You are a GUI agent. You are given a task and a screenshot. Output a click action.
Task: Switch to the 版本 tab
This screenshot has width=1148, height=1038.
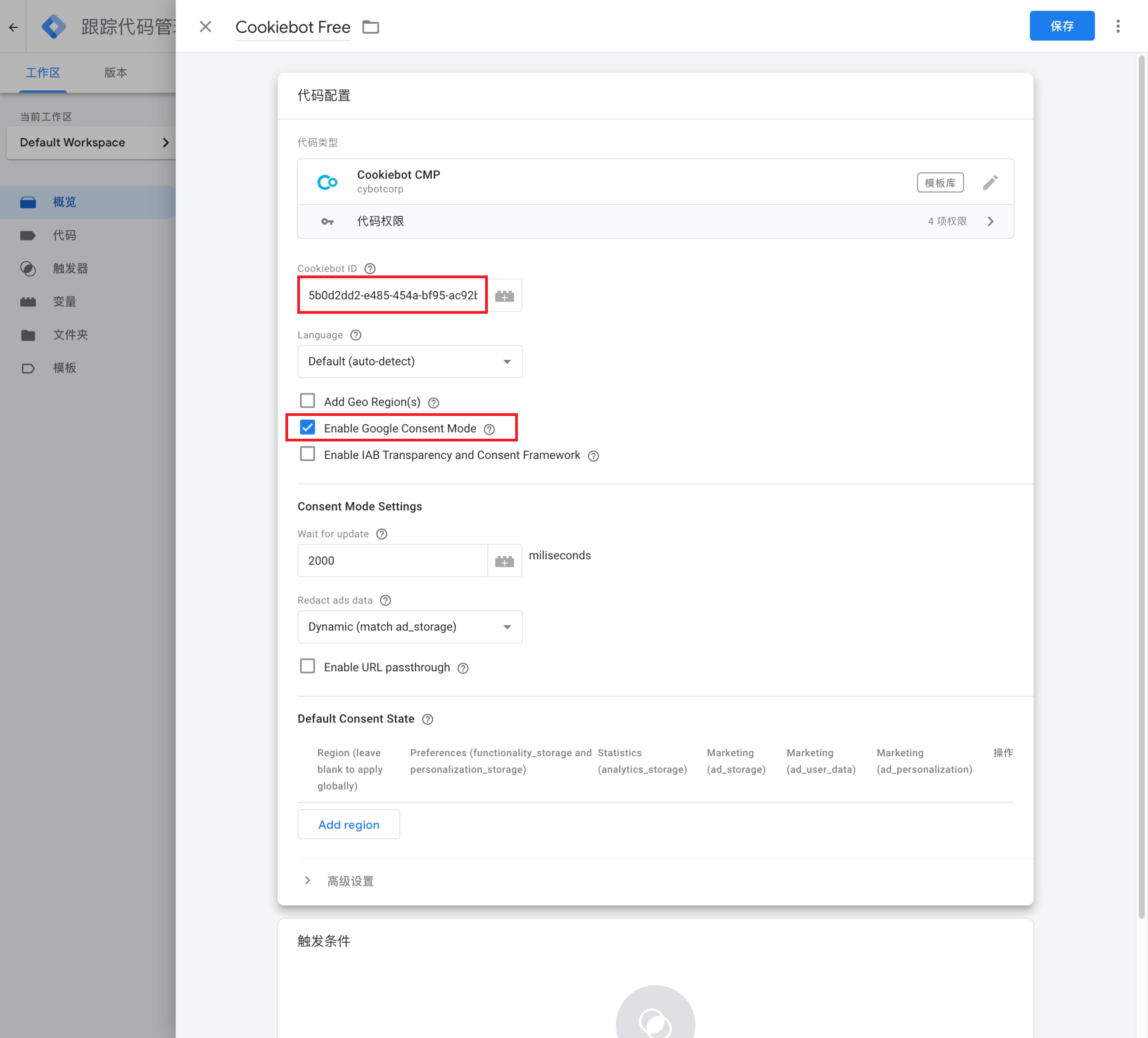[116, 73]
